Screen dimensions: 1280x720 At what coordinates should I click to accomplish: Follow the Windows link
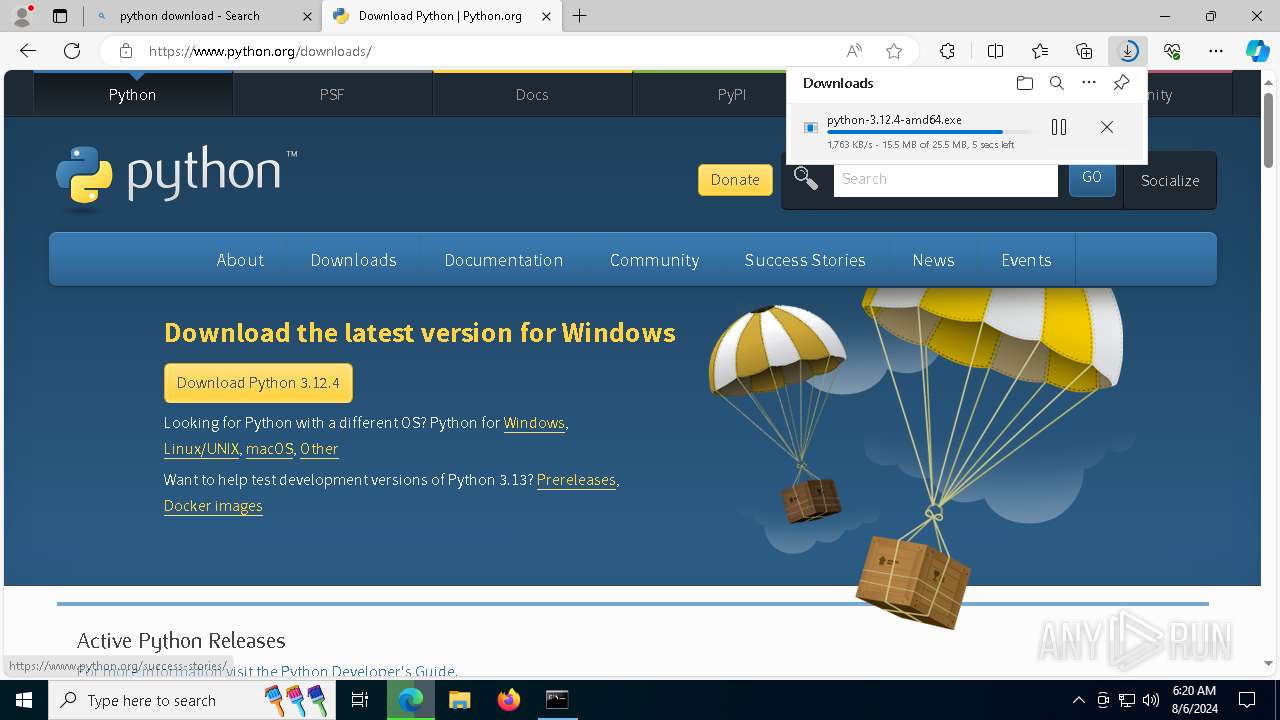pos(534,423)
